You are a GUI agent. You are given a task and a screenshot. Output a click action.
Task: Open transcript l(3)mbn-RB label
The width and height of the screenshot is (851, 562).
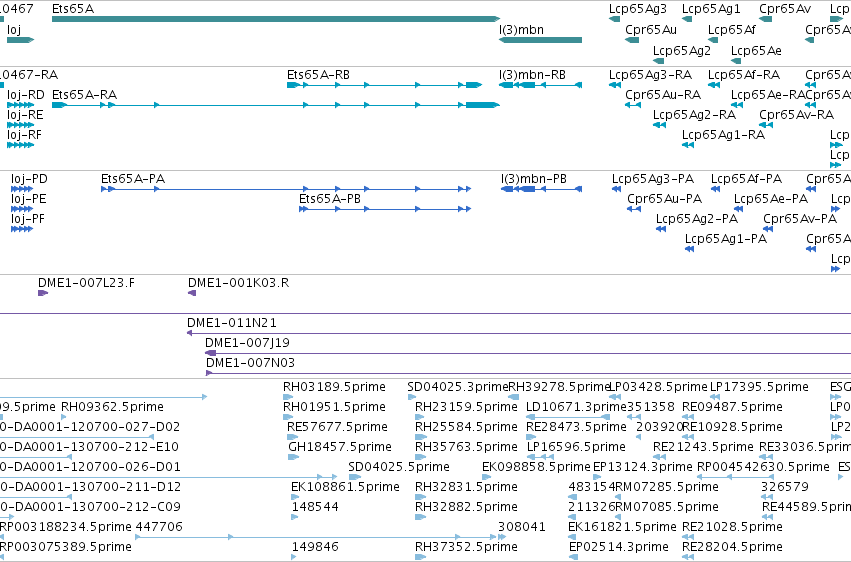(532, 74)
